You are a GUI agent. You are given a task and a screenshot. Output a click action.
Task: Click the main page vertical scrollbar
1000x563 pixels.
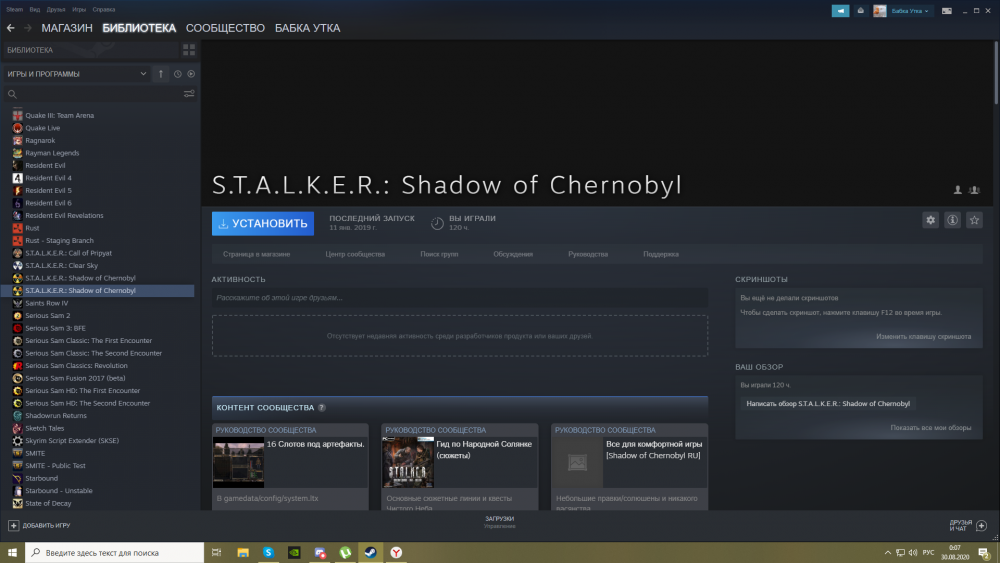(996, 72)
